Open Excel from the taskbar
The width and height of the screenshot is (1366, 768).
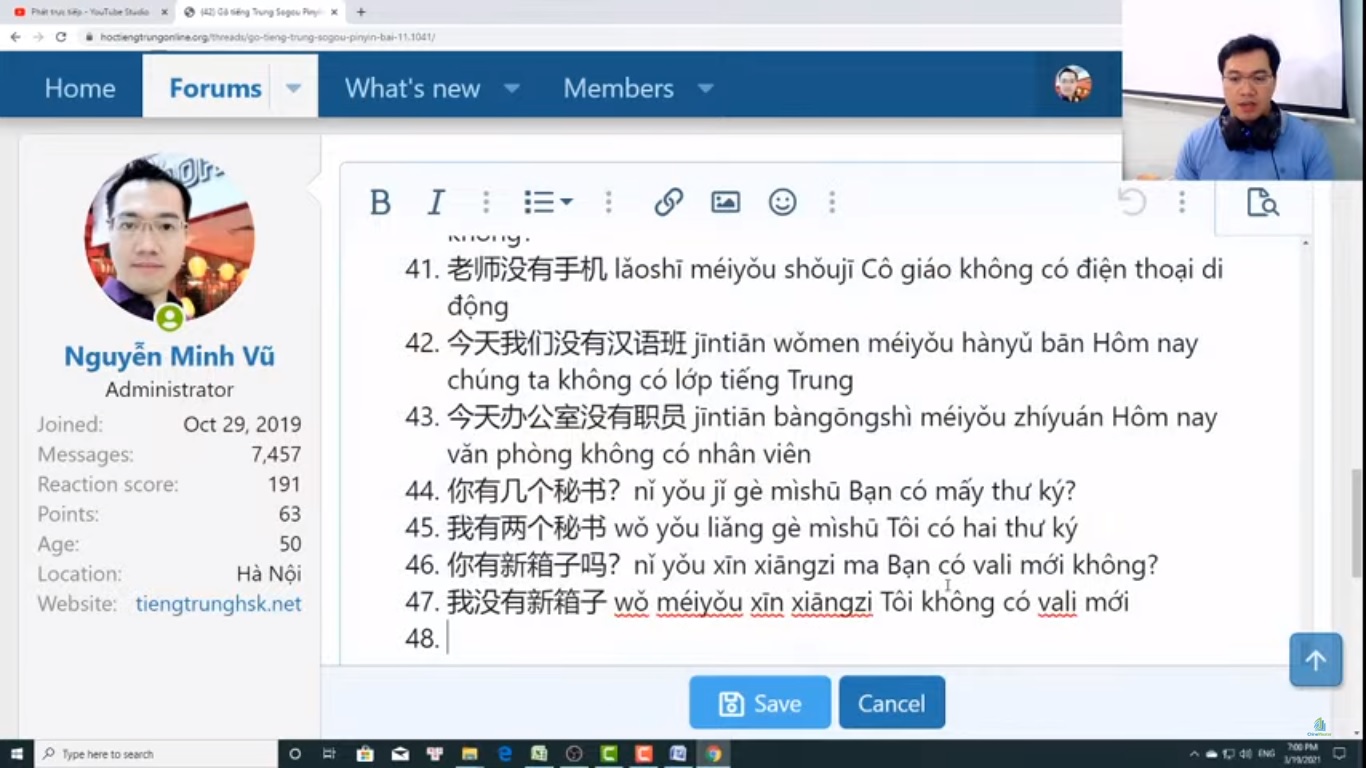tap(539, 754)
